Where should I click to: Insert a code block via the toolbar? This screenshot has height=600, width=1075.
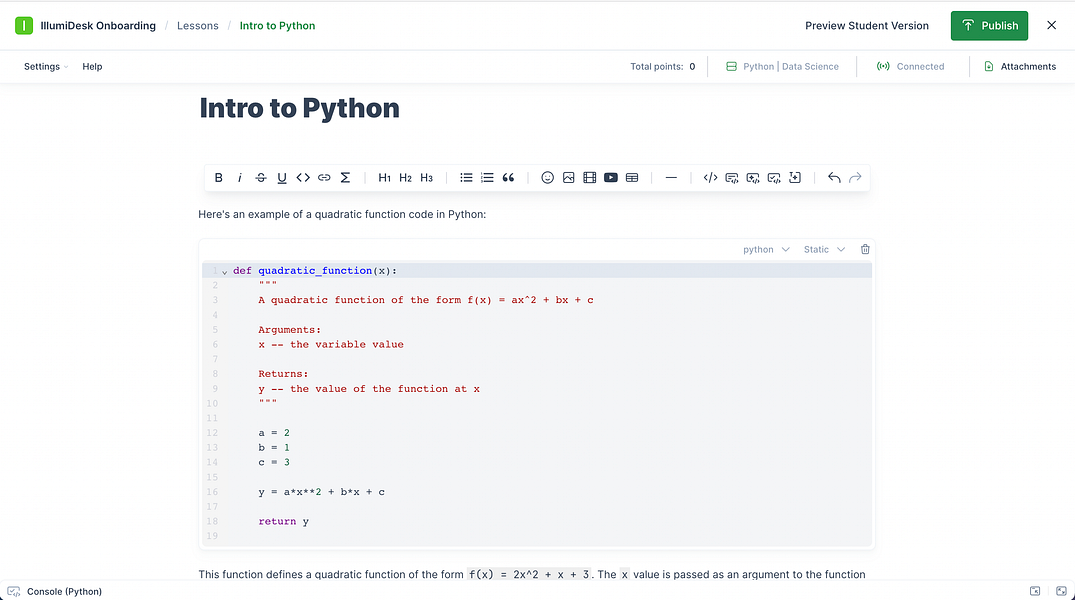(x=710, y=177)
